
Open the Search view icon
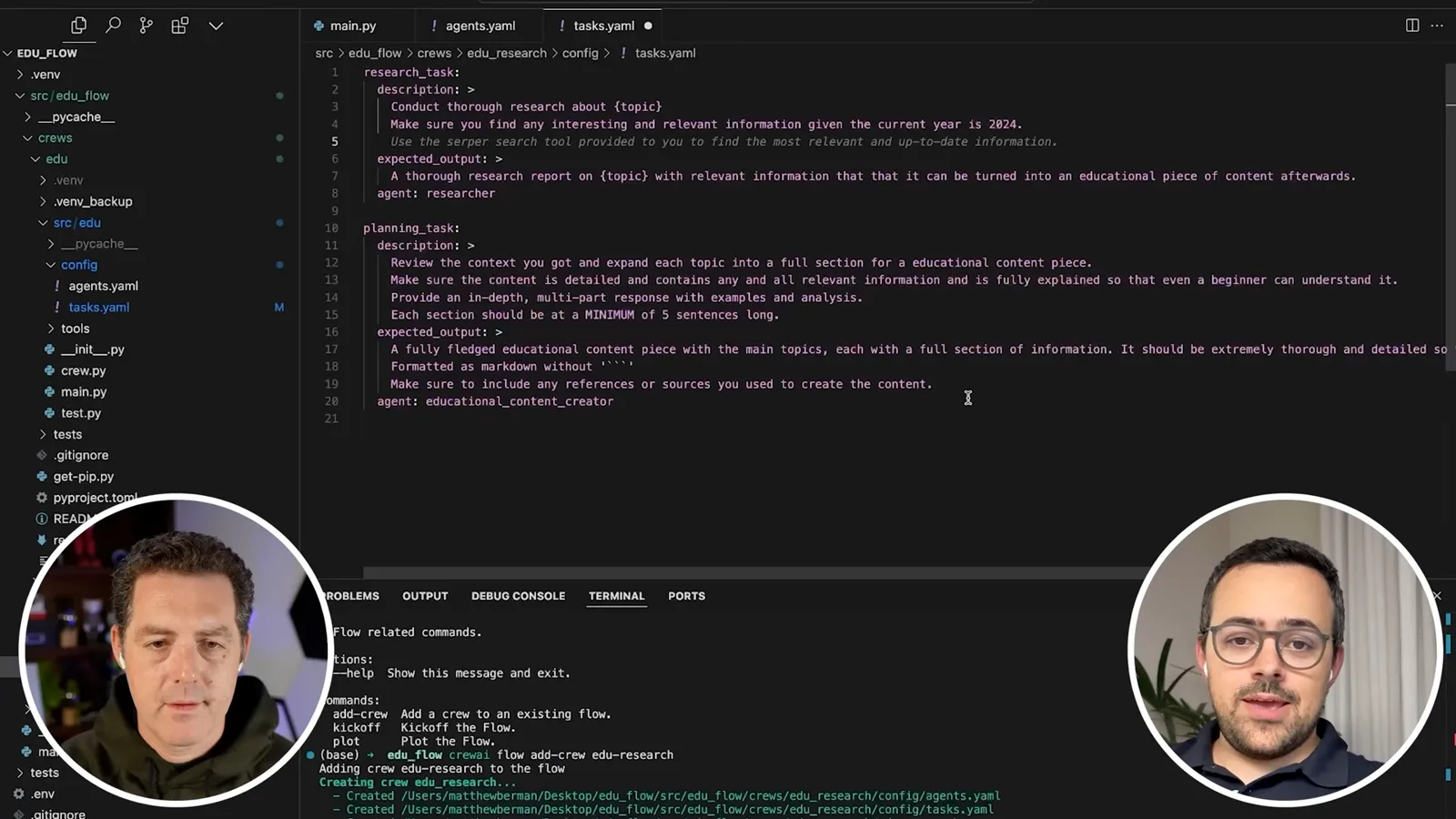[113, 25]
